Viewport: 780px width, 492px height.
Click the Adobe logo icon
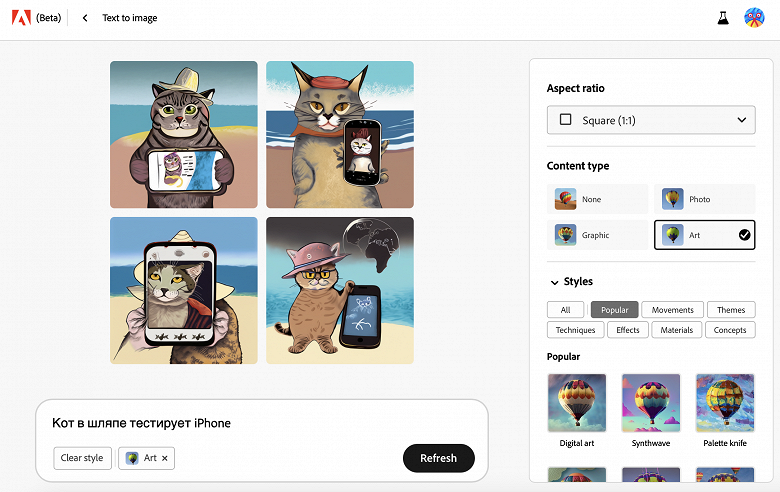[21, 18]
